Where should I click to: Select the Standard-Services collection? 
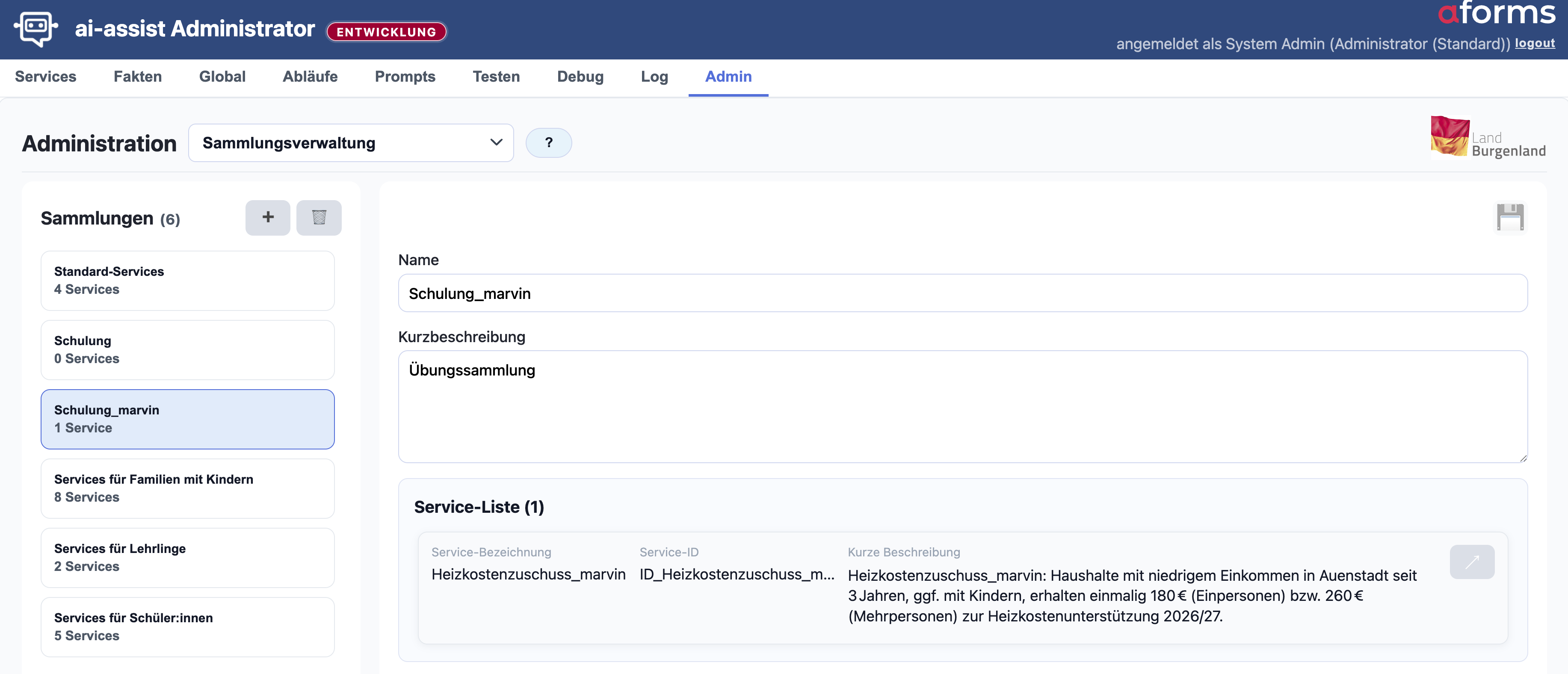(187, 281)
